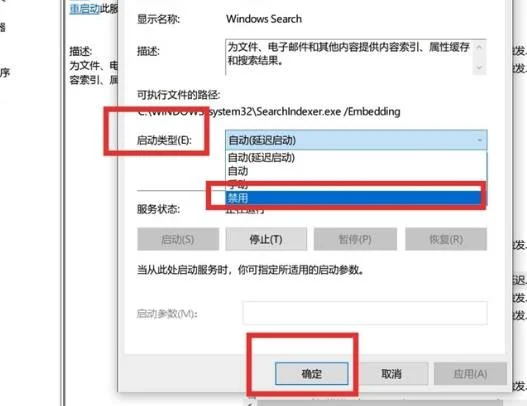Click the Windows Search display name

[x=264, y=19]
